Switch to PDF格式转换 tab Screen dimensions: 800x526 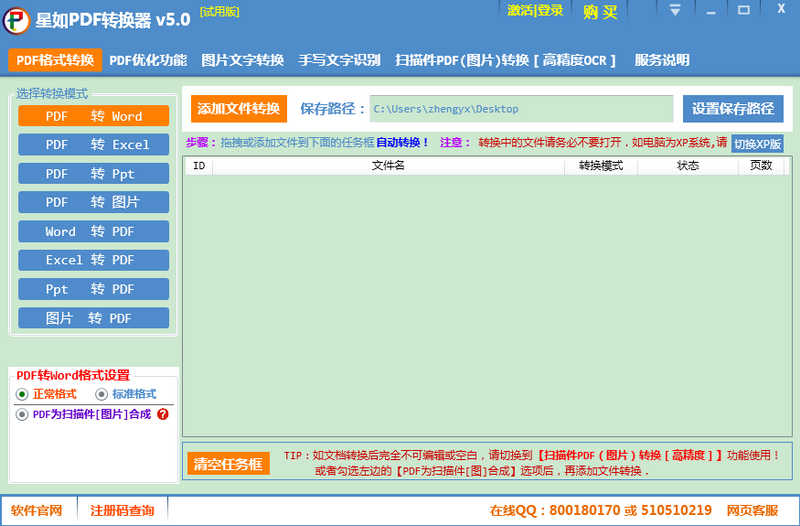point(55,60)
